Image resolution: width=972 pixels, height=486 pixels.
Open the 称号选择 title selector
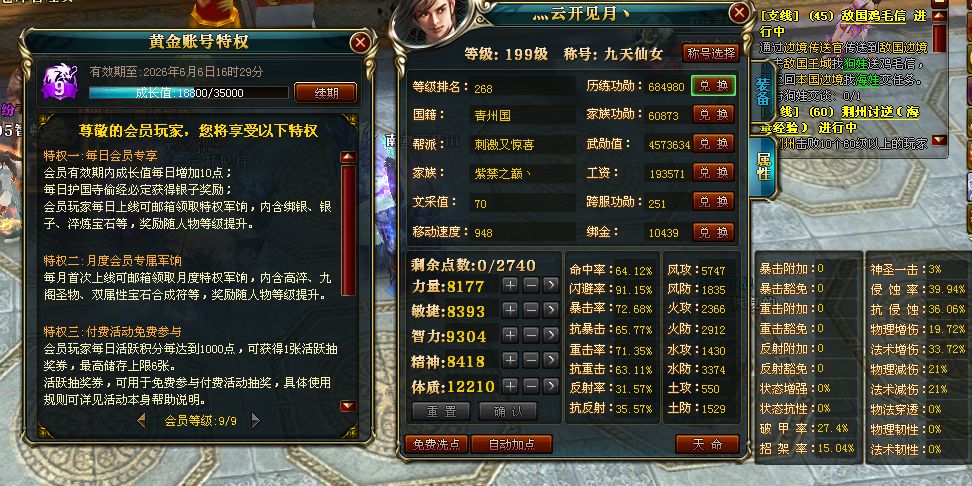pyautogui.click(x=711, y=53)
